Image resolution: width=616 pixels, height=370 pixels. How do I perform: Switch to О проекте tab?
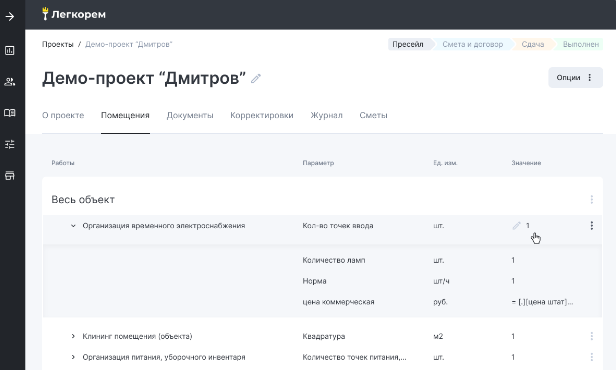point(63,115)
